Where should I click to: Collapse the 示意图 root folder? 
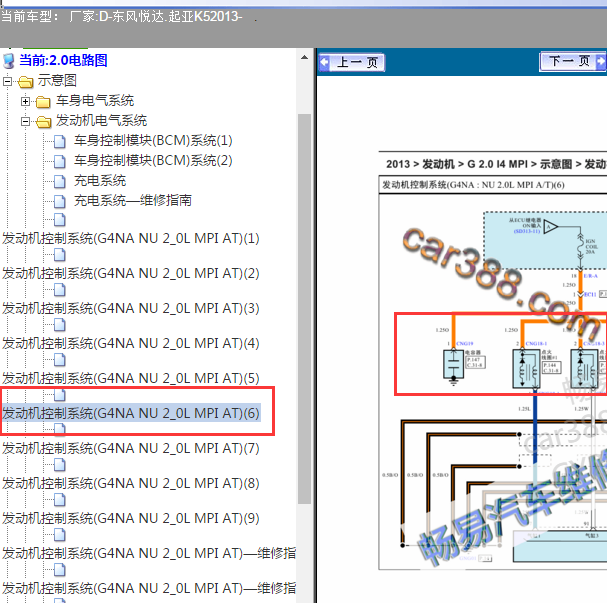[x=7, y=81]
